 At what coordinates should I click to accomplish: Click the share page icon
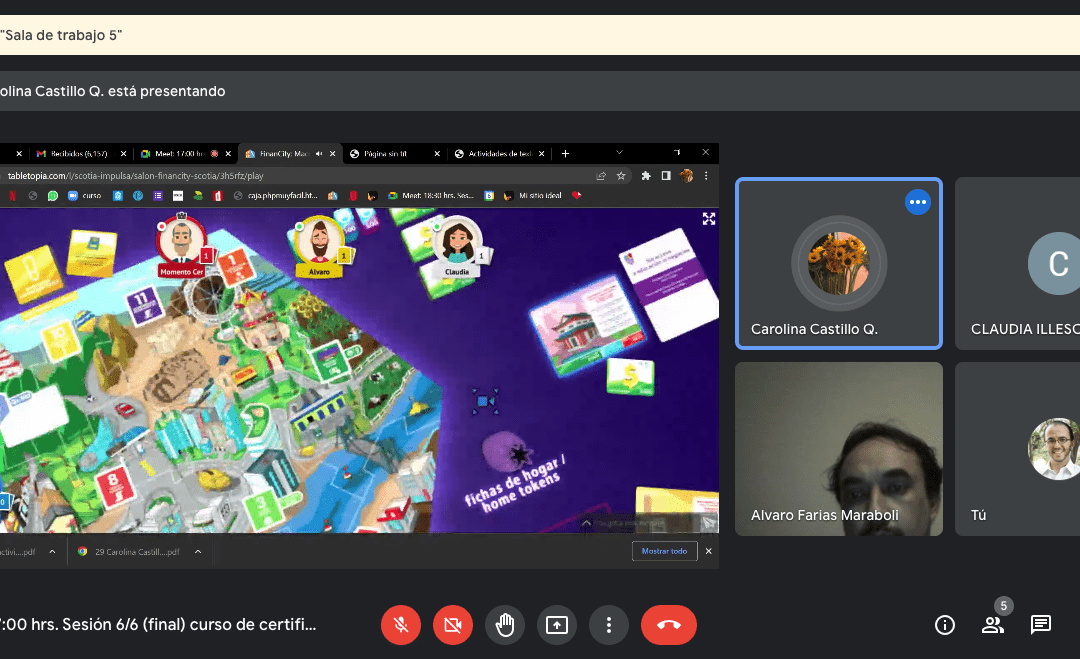pos(601,176)
